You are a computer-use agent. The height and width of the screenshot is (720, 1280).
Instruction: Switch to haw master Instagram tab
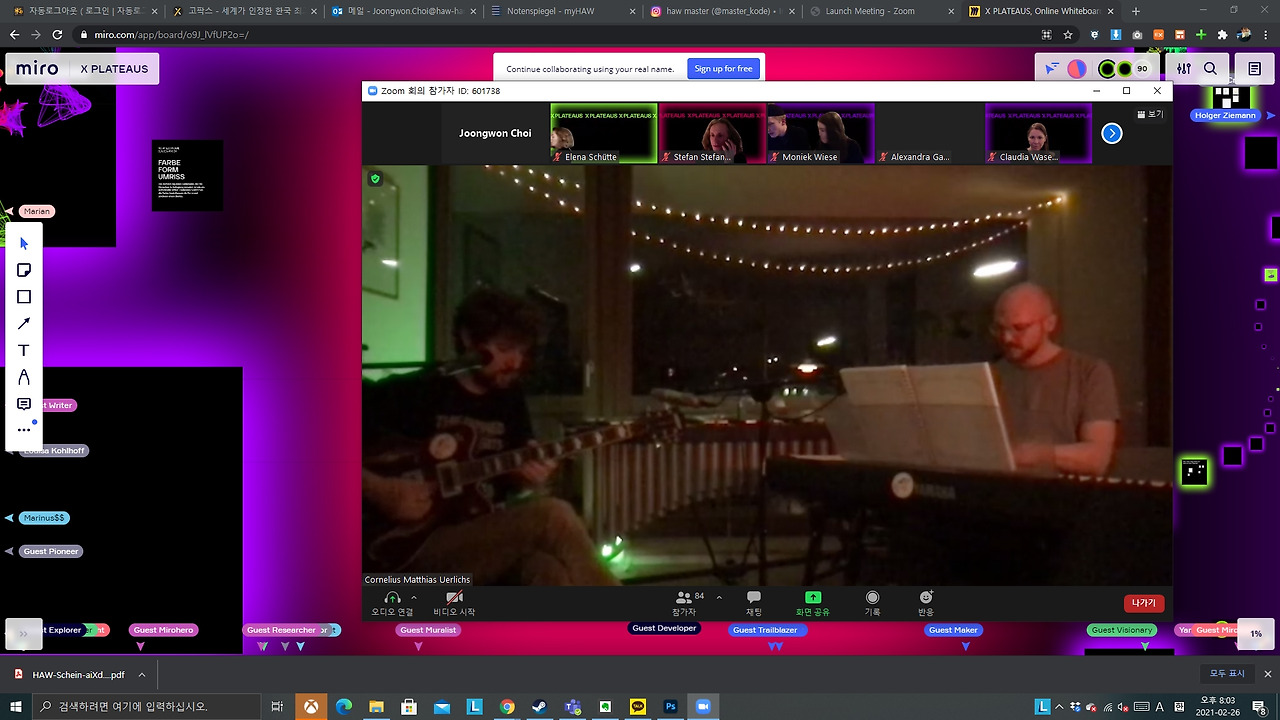pyautogui.click(x=722, y=11)
